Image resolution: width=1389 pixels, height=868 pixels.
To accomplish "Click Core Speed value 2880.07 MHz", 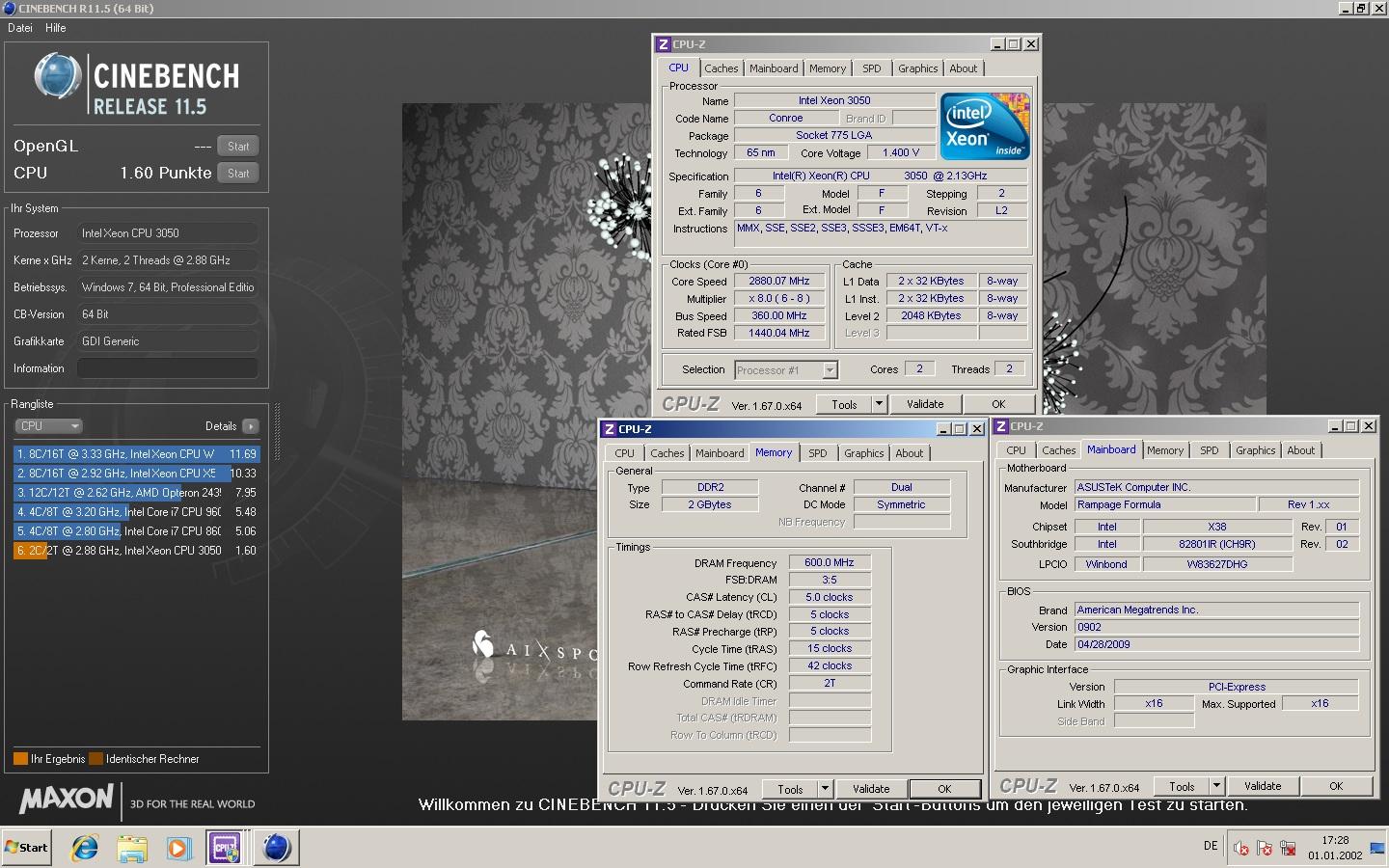I will point(779,281).
